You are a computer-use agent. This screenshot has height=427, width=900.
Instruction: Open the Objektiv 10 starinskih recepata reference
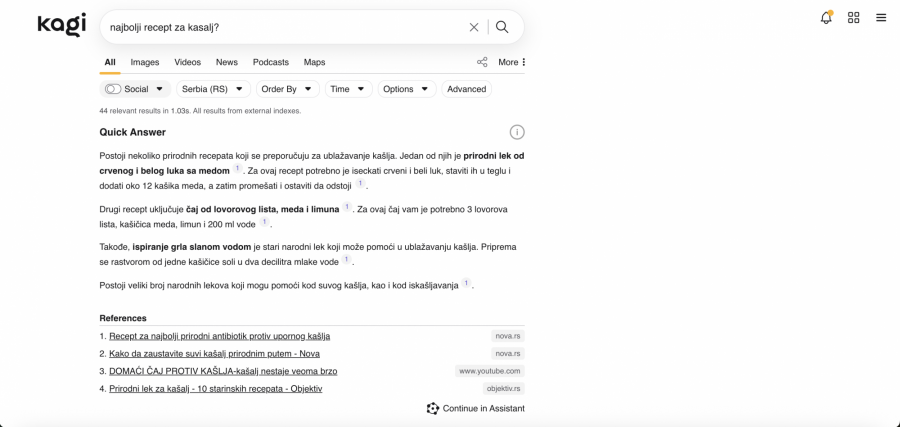point(215,388)
